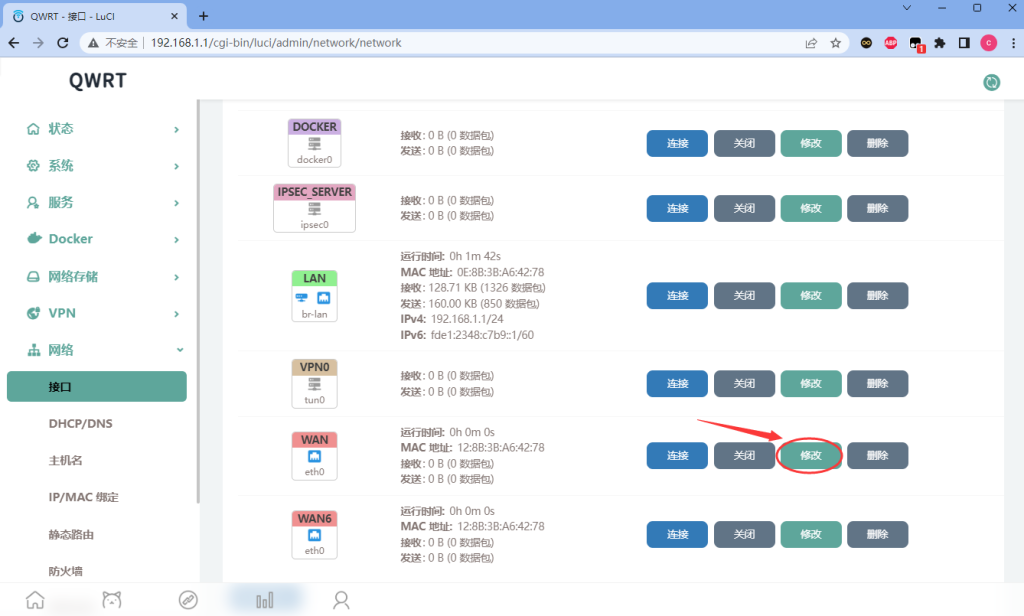
Task: Click 删除 for the LAN interface
Action: tap(877, 296)
